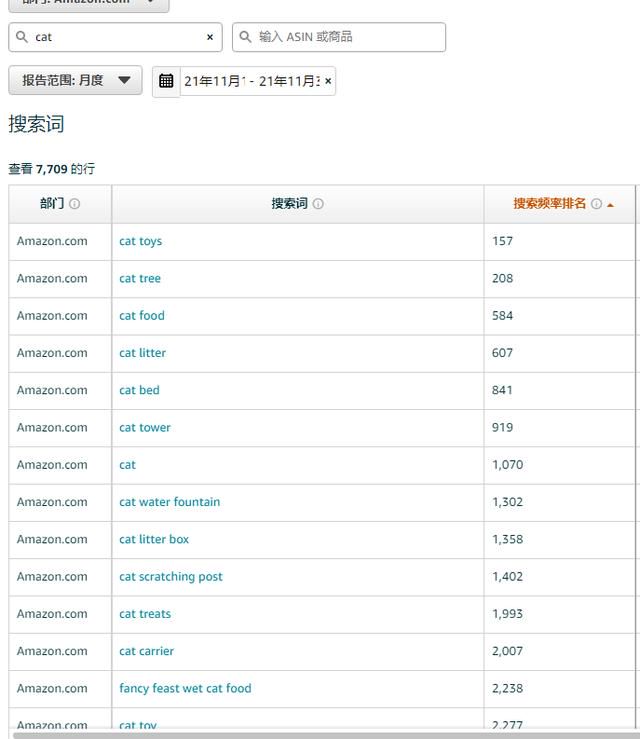640x739 pixels.
Task: Click the 部门 column header
Action: pyautogui.click(x=52, y=204)
